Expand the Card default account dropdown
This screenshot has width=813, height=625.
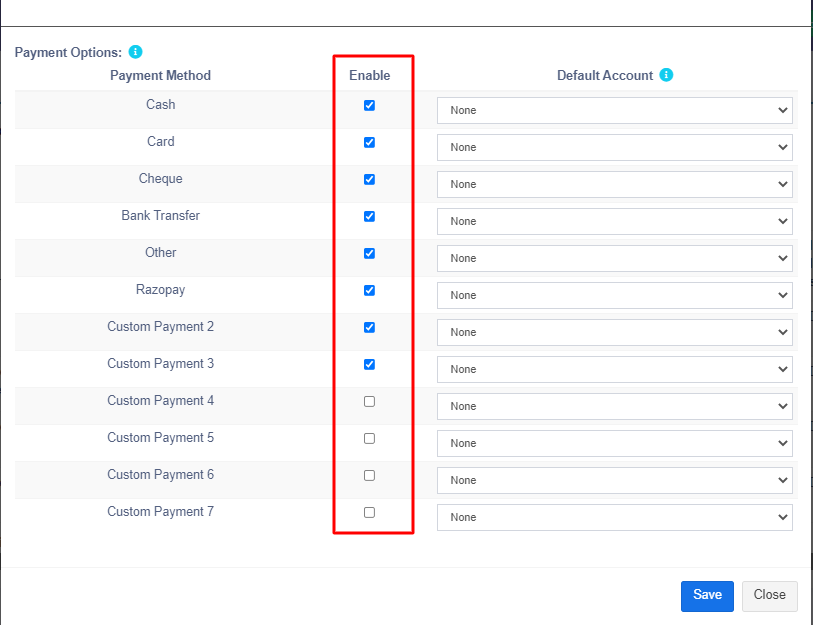coord(614,147)
